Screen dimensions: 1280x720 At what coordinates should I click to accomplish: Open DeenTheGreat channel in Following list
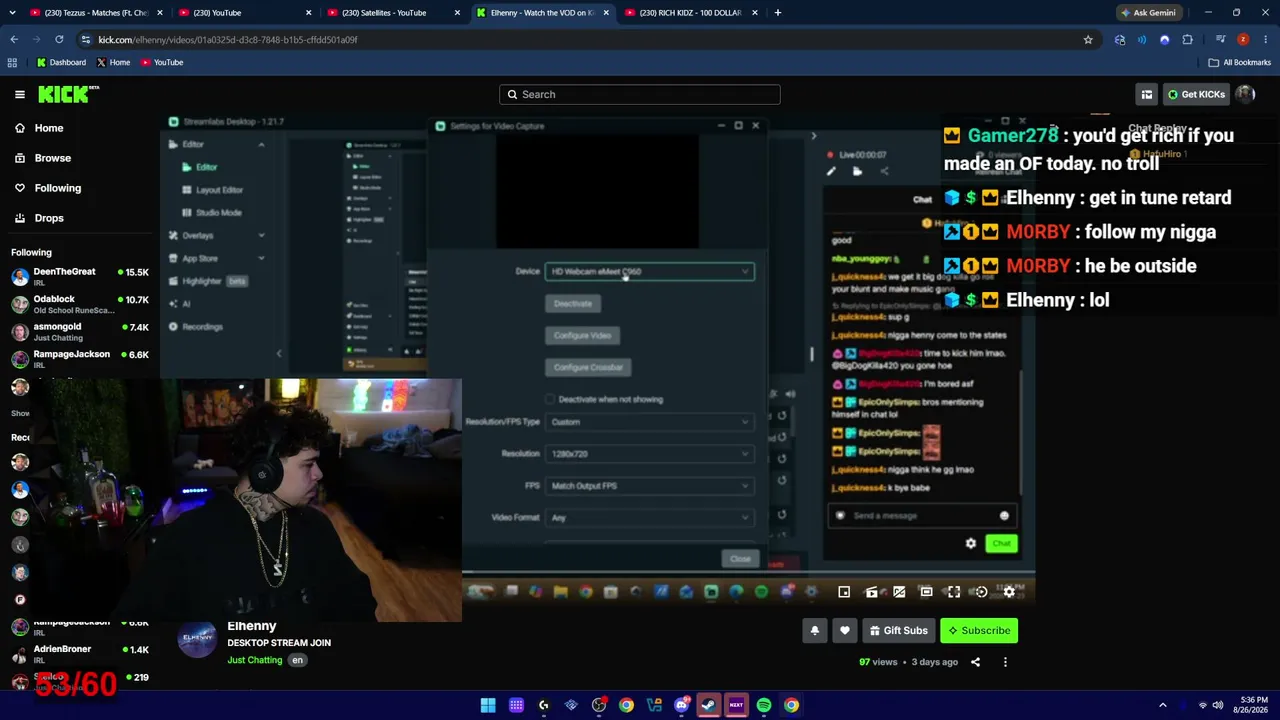point(80,277)
